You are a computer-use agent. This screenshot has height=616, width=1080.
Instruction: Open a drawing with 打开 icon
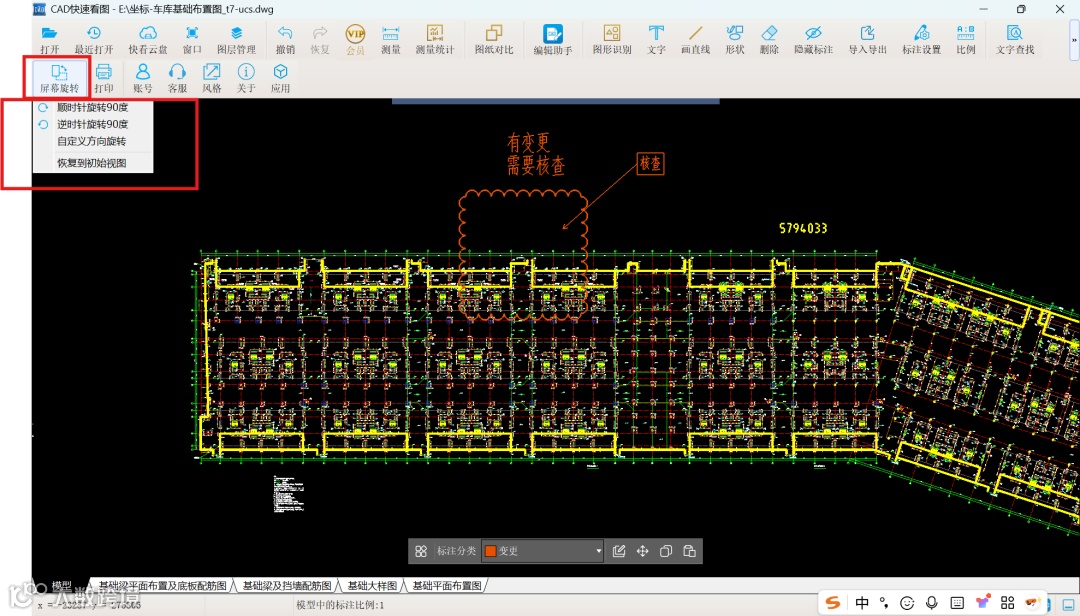click(49, 39)
